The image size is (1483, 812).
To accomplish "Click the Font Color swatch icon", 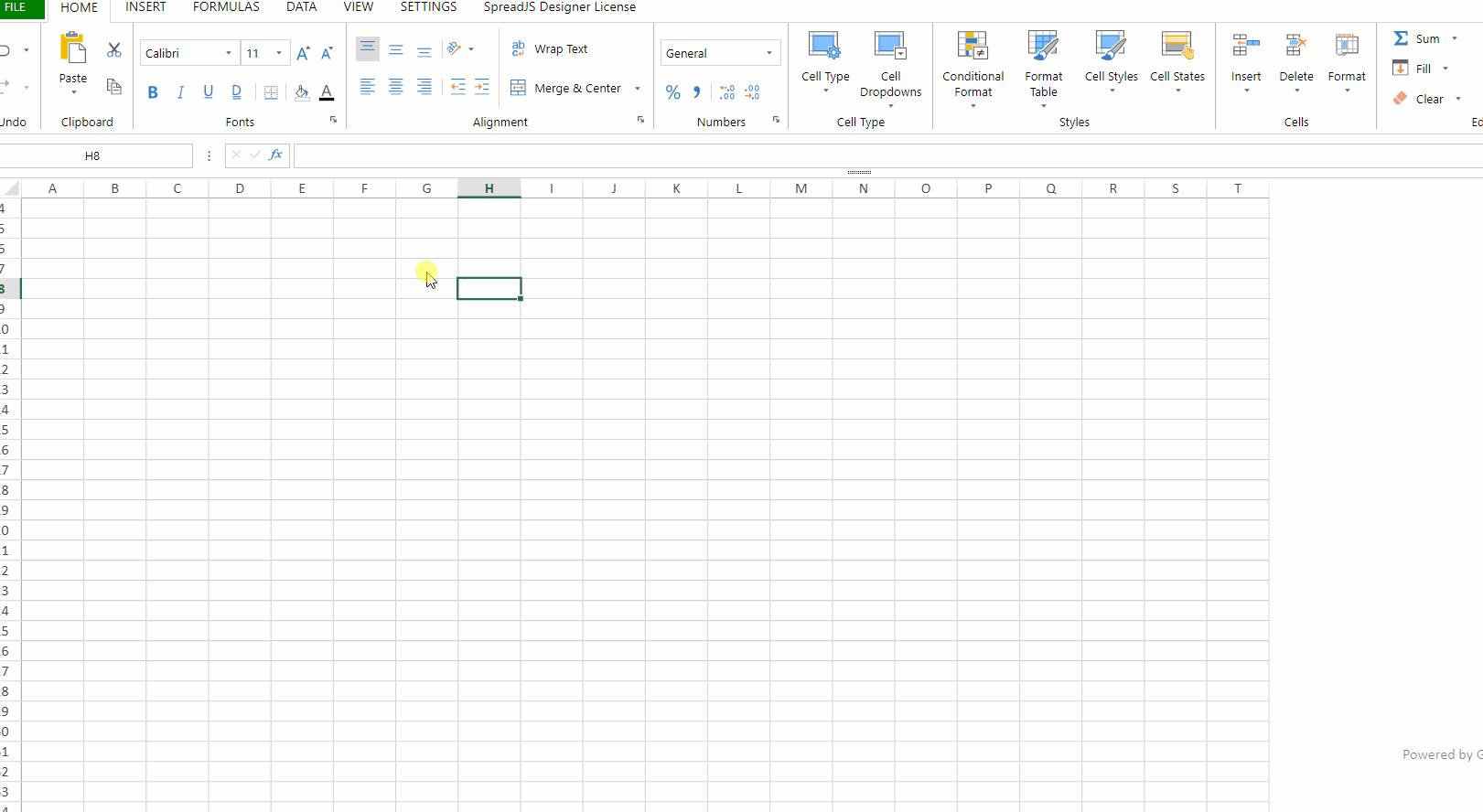I will [x=327, y=91].
